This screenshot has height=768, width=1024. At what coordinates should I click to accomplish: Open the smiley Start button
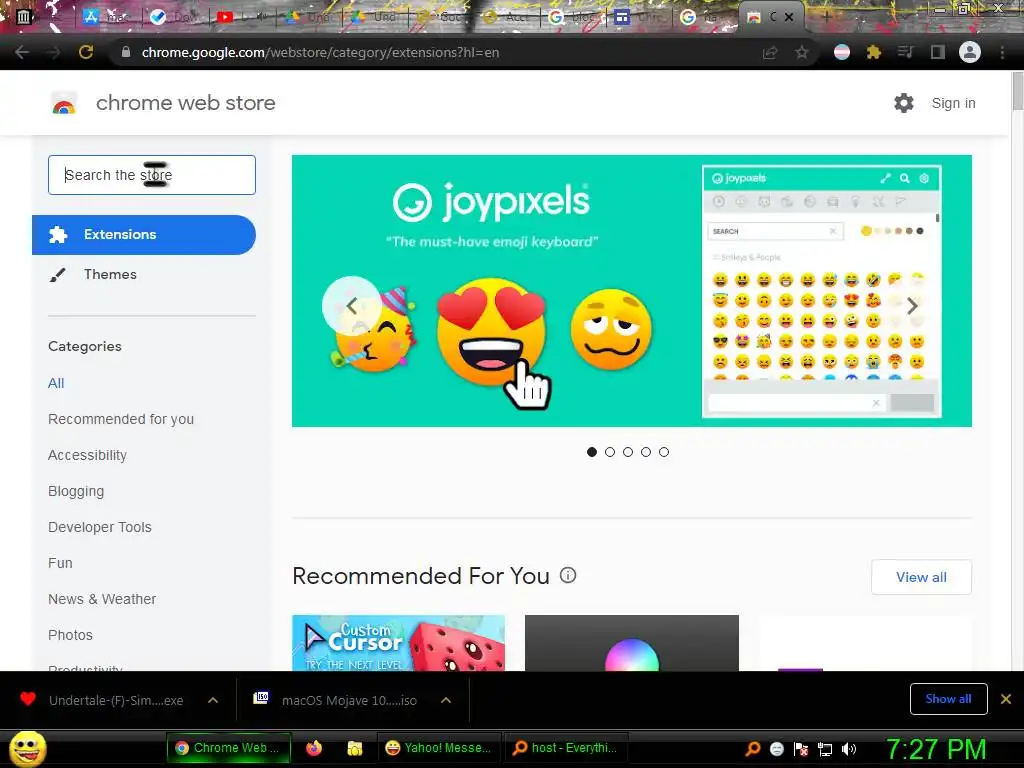pyautogui.click(x=27, y=748)
